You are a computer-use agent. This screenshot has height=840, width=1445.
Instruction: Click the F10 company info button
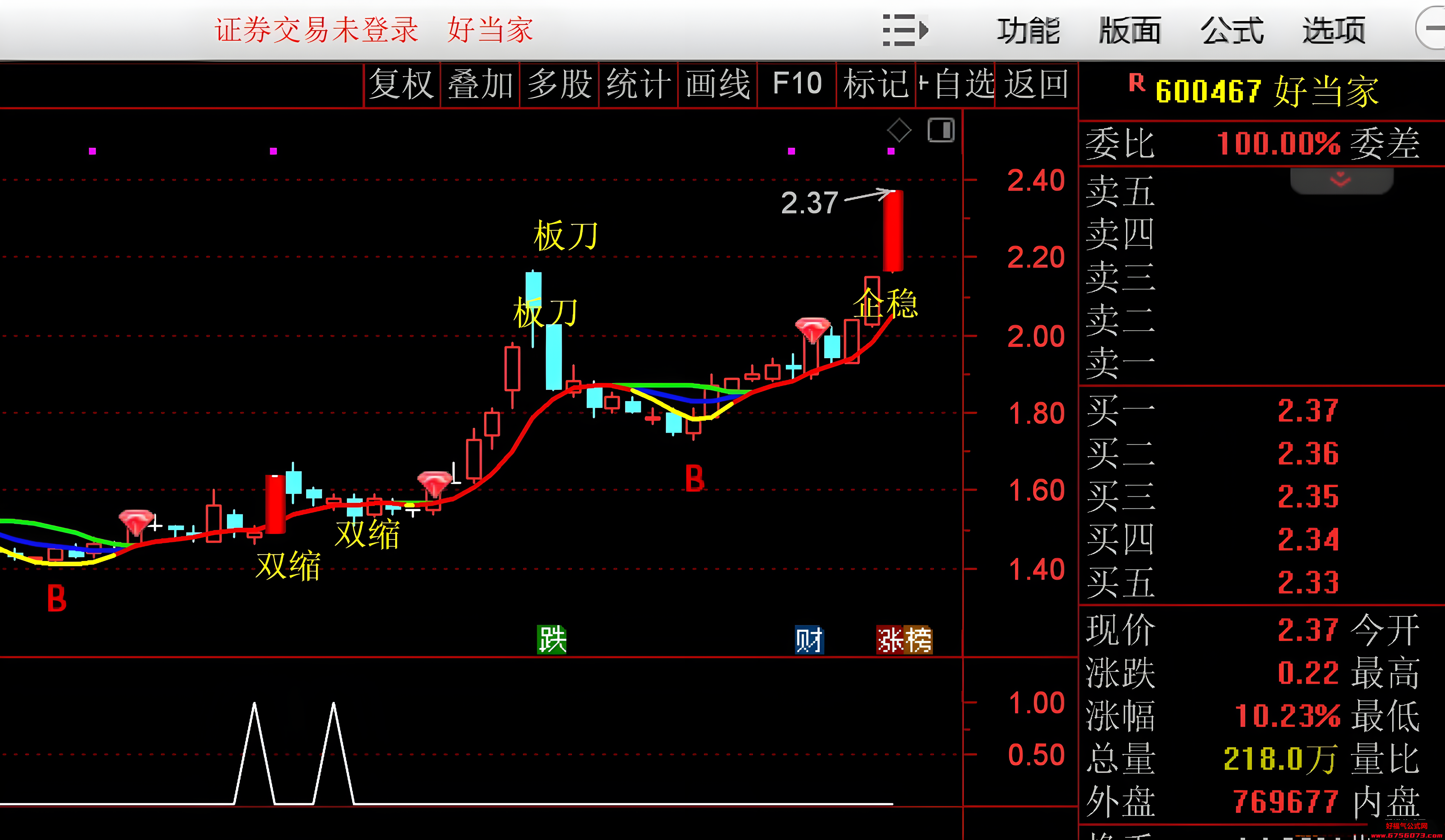[x=797, y=84]
